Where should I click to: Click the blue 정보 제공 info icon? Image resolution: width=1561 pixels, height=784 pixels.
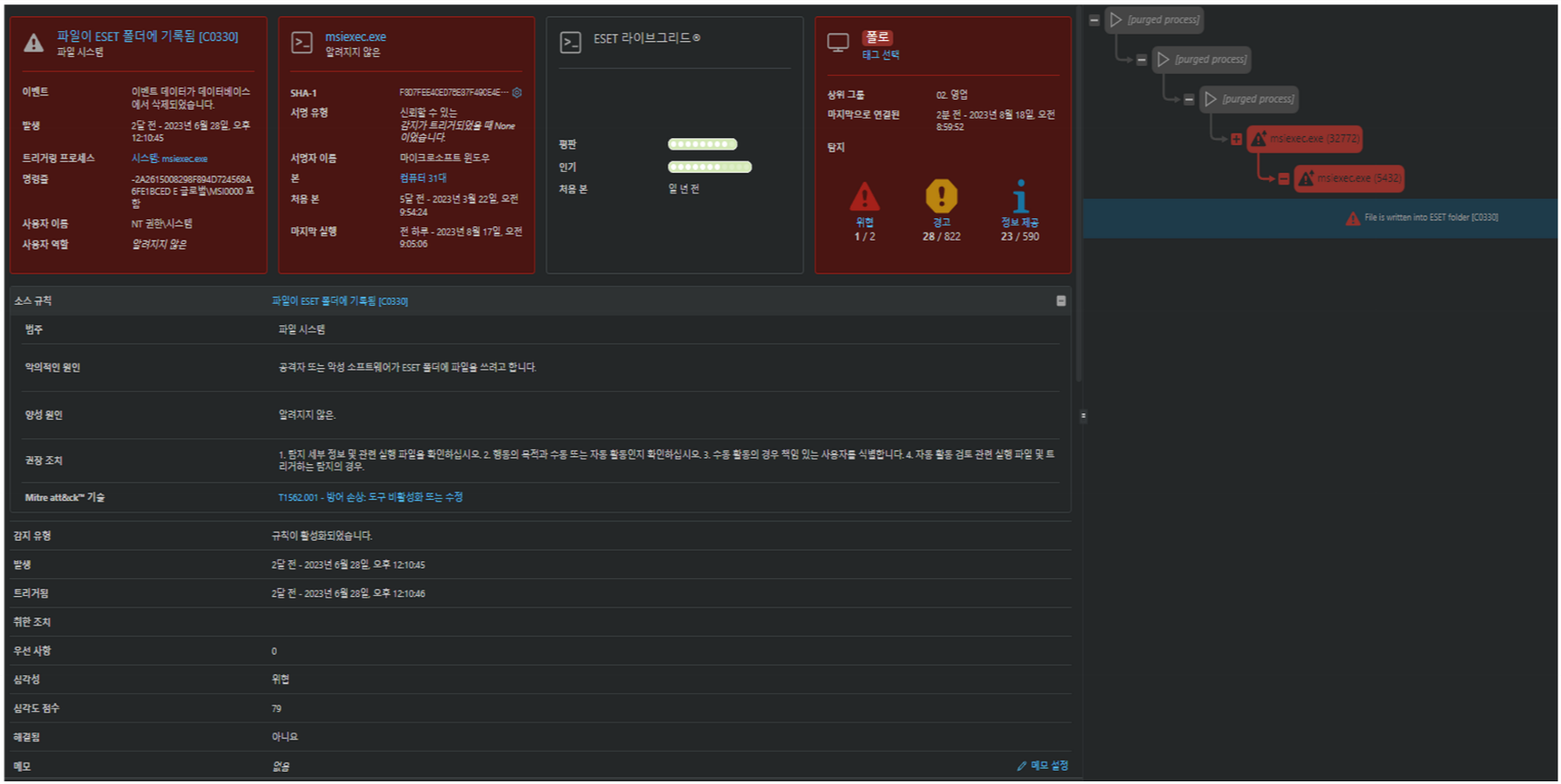(x=1021, y=196)
